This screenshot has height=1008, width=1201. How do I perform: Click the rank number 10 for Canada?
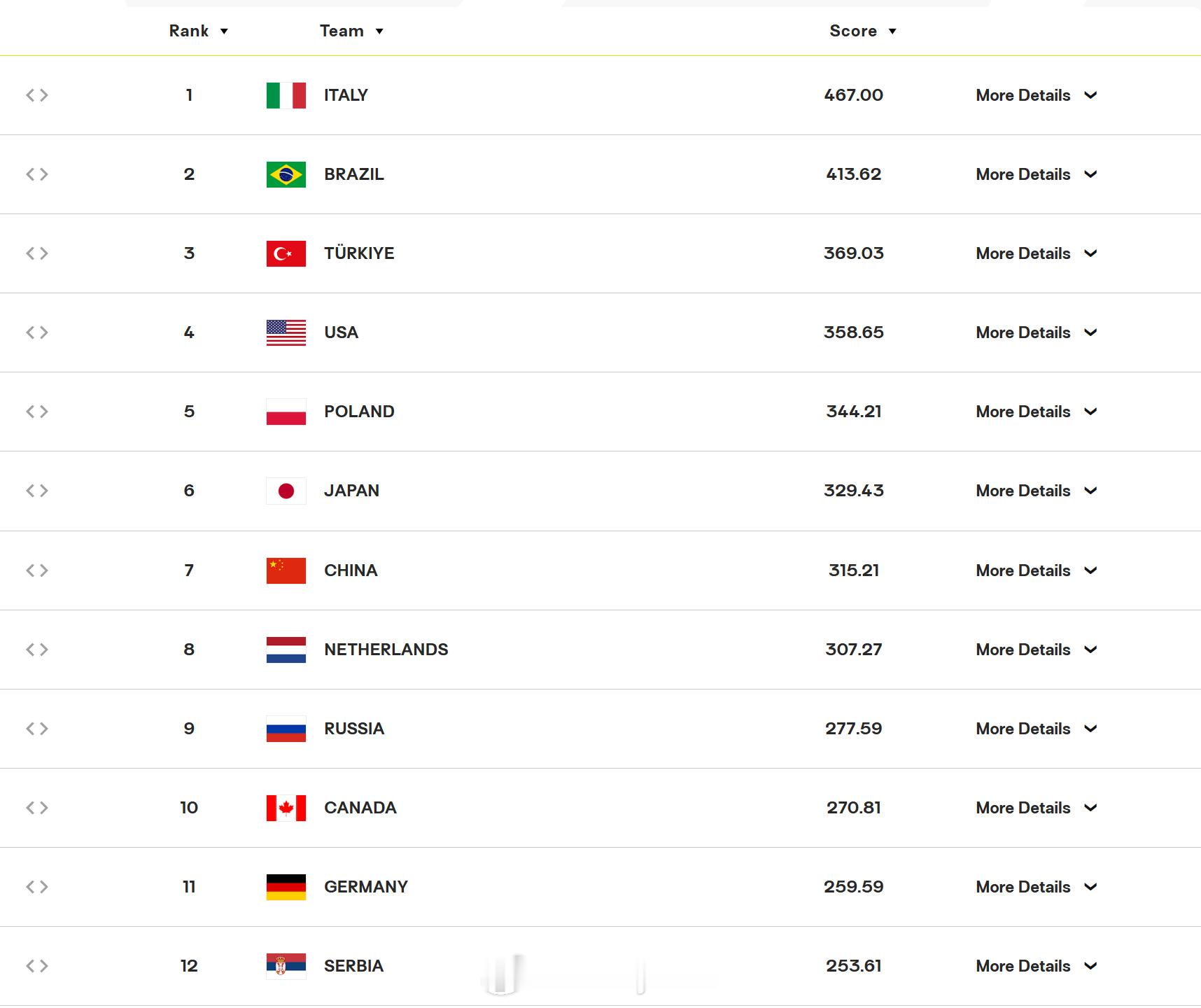(x=189, y=808)
